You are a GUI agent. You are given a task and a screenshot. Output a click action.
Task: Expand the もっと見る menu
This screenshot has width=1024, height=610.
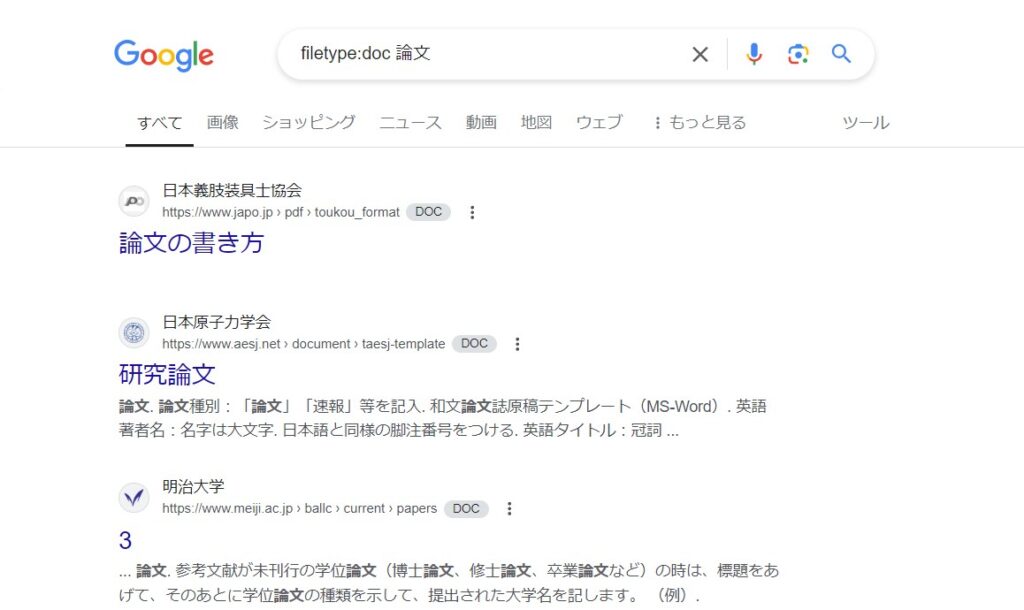(699, 123)
